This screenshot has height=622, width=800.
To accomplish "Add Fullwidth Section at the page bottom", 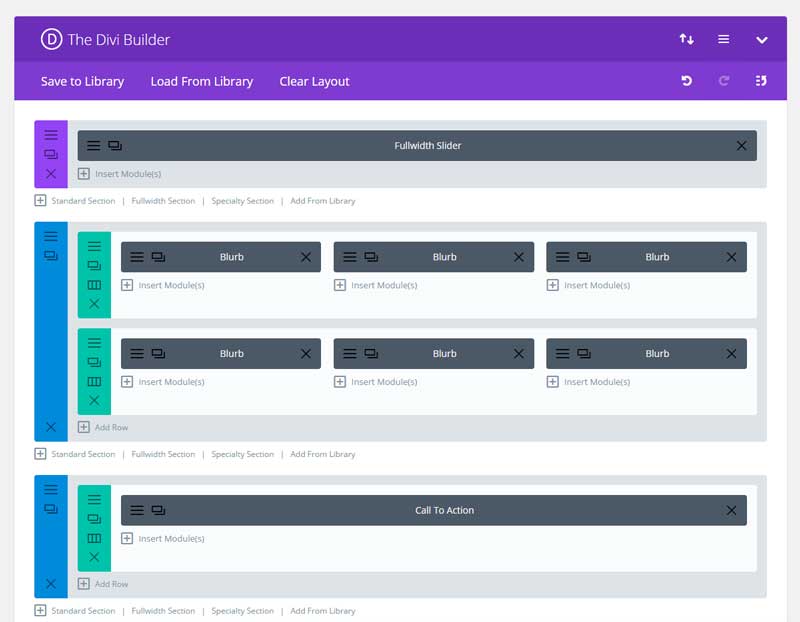I will point(163,610).
